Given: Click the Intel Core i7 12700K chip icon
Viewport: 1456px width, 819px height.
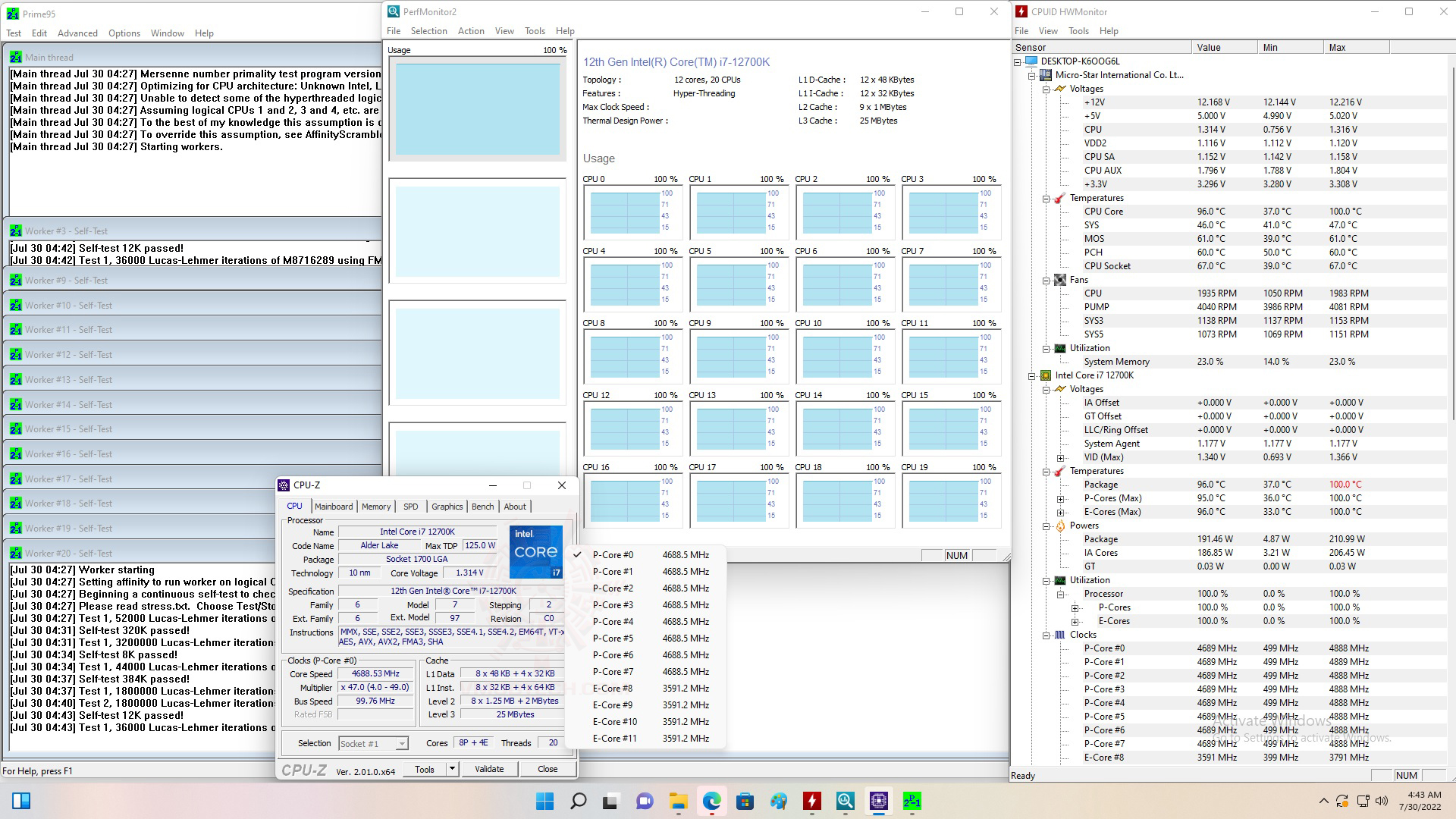Looking at the screenshot, I should pos(1046,375).
